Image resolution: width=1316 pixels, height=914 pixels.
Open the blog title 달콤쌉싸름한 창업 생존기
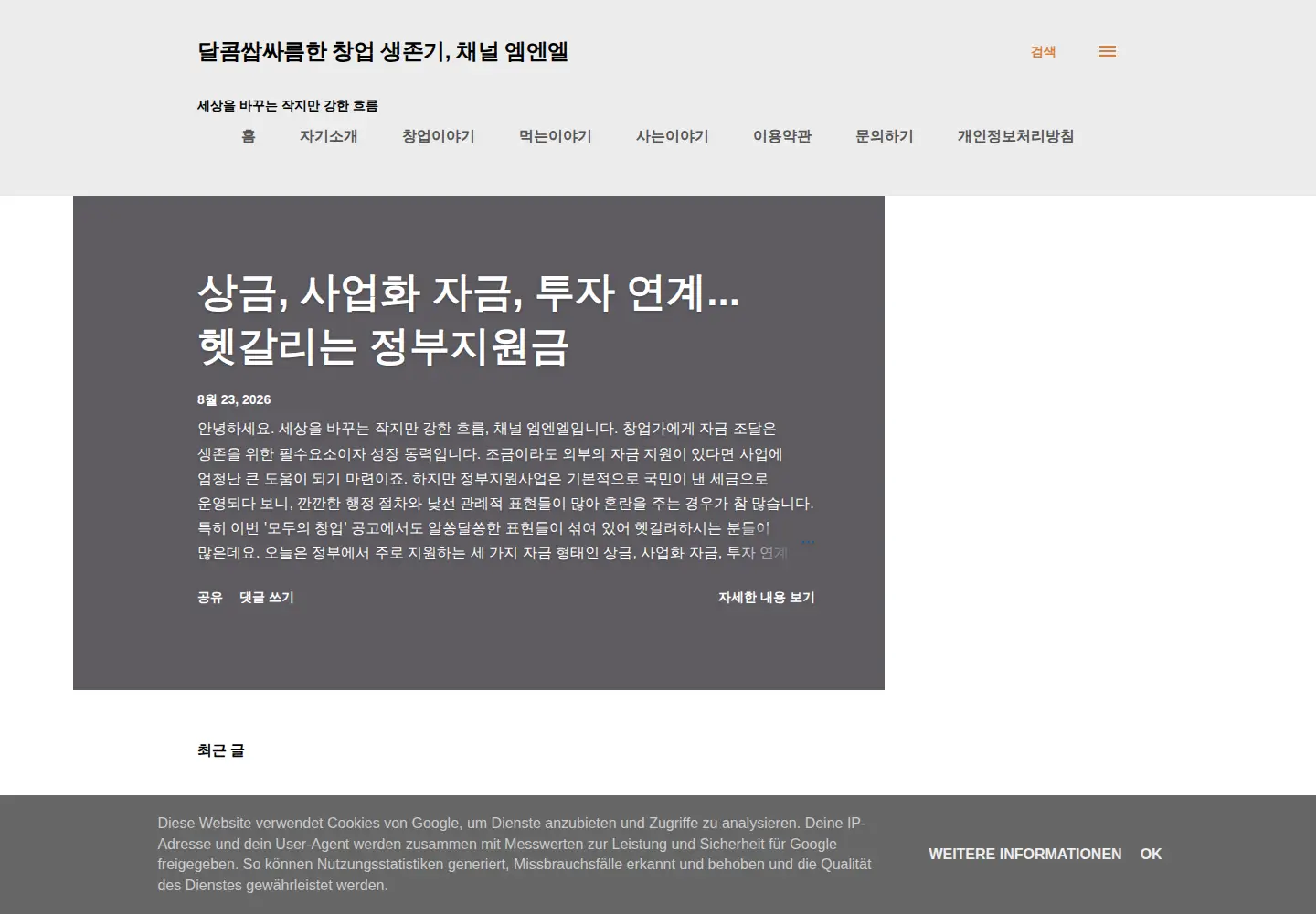pyautogui.click(x=383, y=51)
